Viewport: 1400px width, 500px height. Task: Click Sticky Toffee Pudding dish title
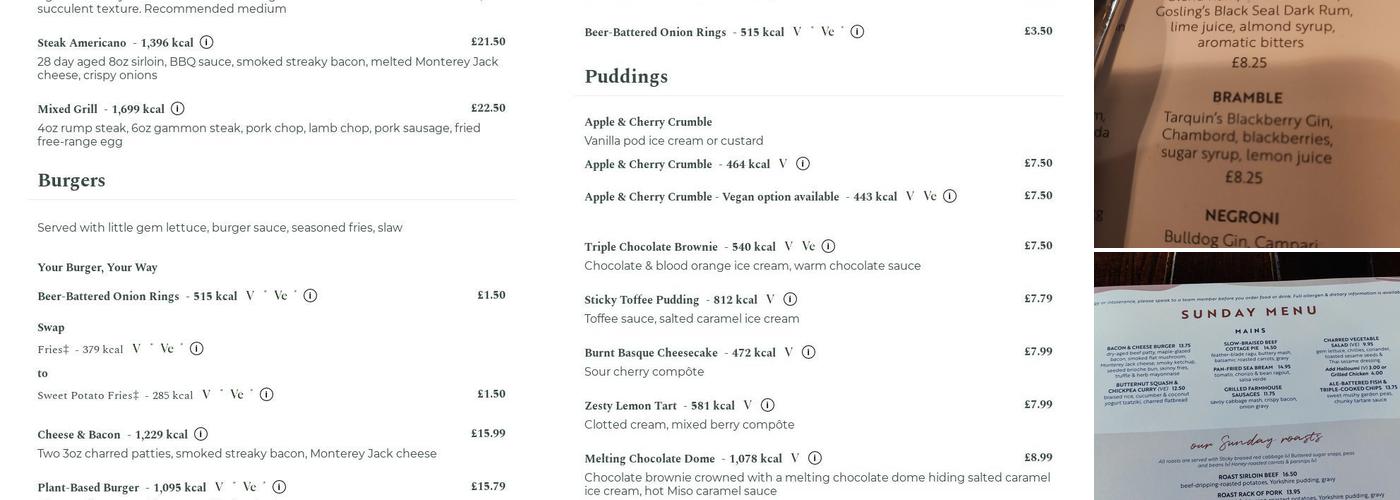point(641,300)
